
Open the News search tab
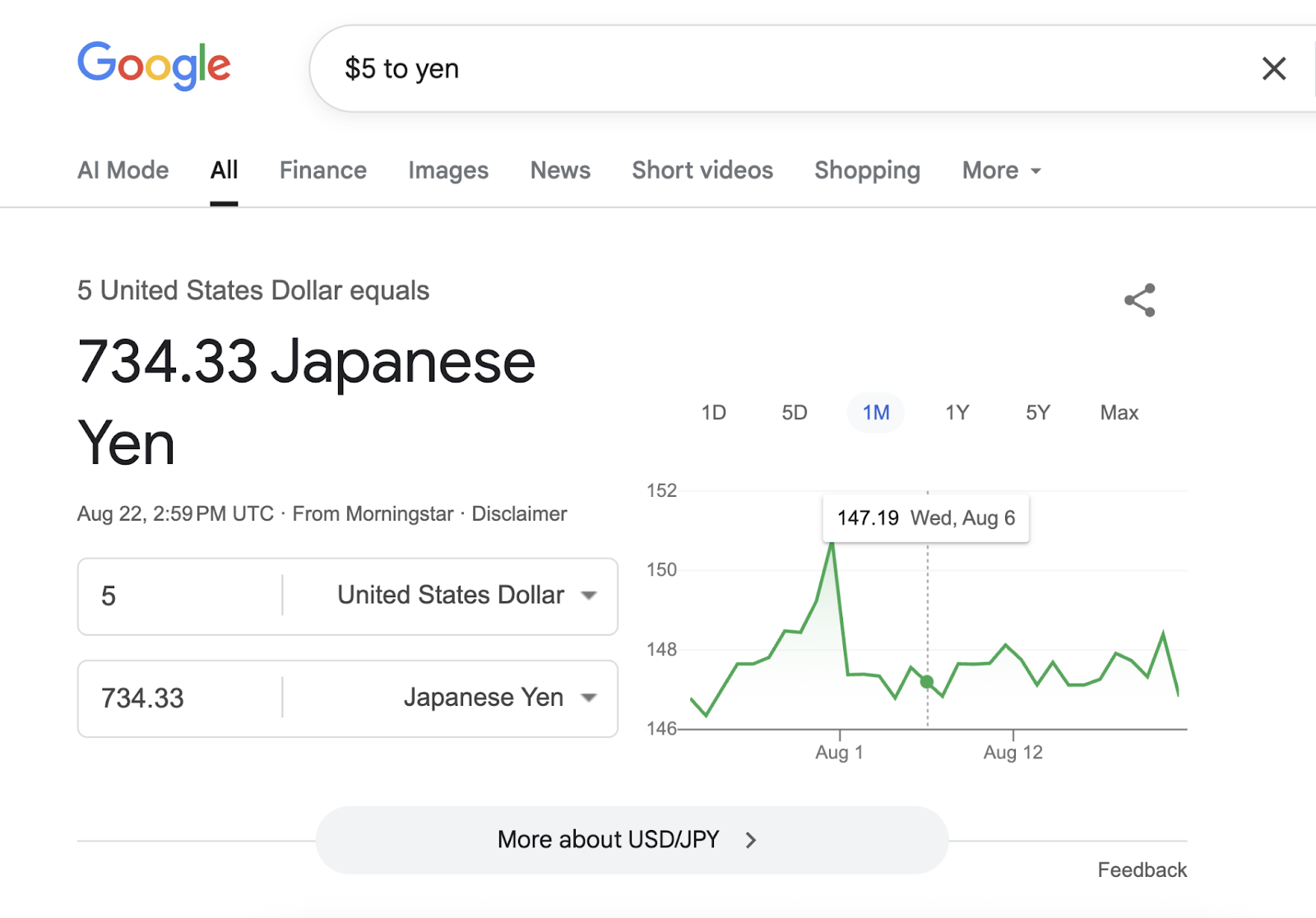point(559,170)
